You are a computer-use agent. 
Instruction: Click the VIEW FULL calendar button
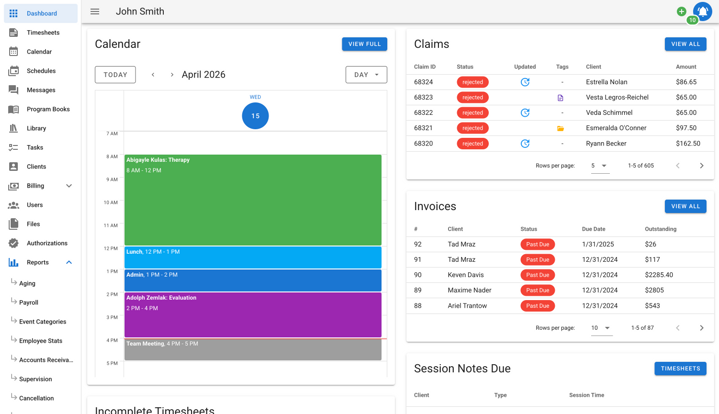(x=365, y=44)
